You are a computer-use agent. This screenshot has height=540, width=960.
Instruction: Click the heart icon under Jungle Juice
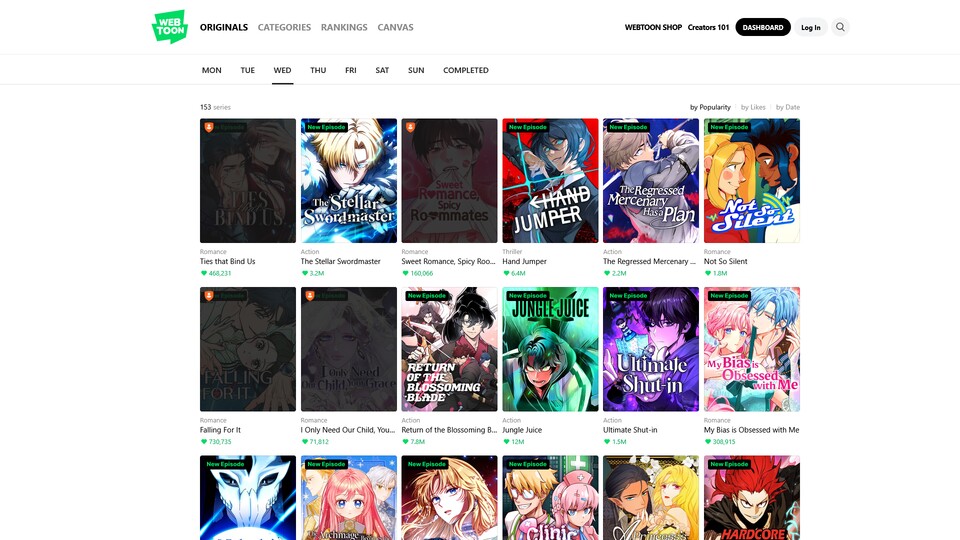[x=506, y=441]
